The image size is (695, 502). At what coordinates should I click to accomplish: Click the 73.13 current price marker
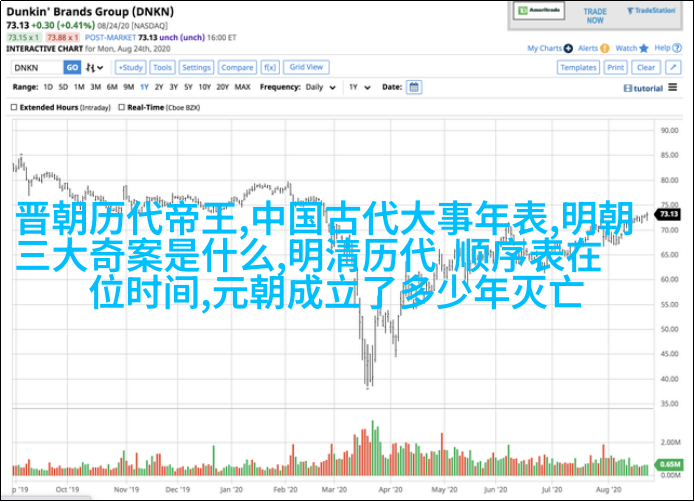point(668,214)
